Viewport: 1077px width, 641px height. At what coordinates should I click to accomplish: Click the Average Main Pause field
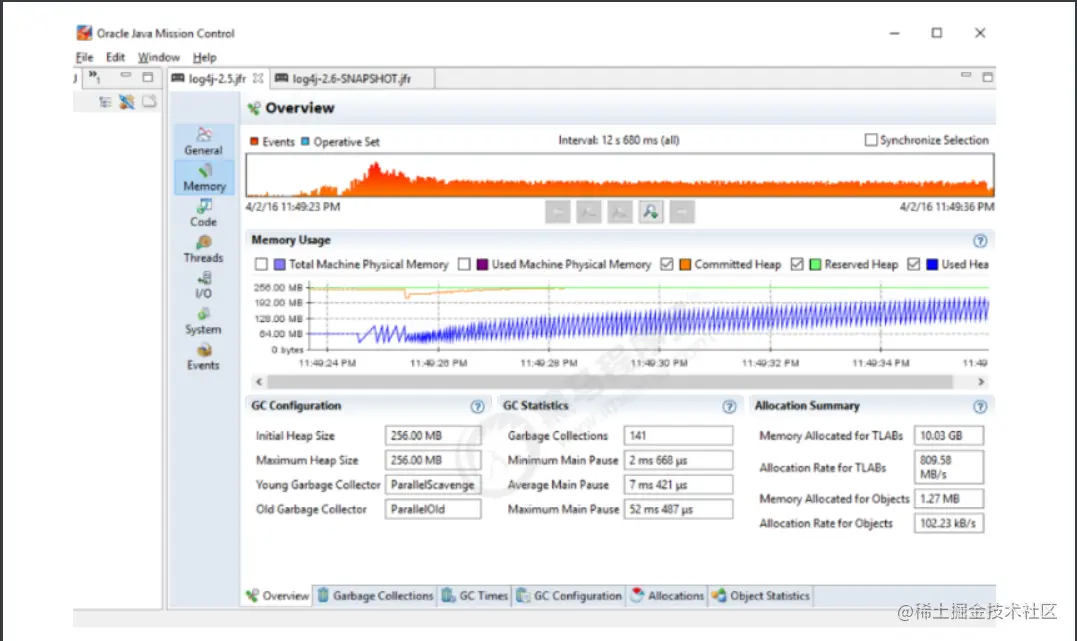[x=679, y=485]
